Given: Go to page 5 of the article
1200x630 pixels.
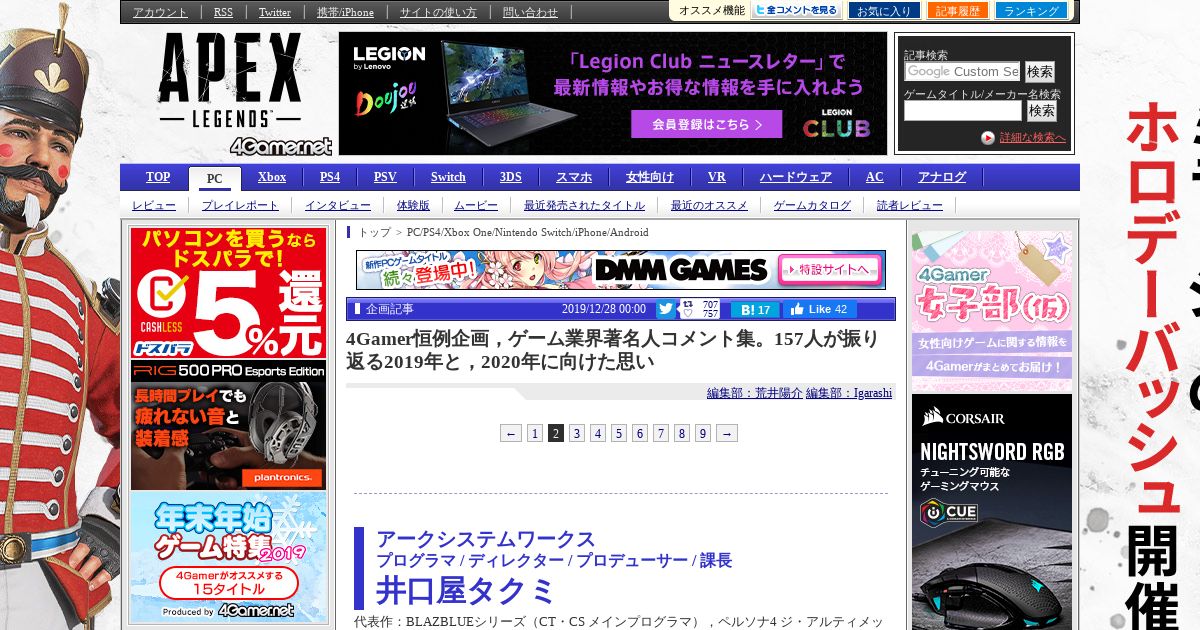Looking at the screenshot, I should pos(619,433).
